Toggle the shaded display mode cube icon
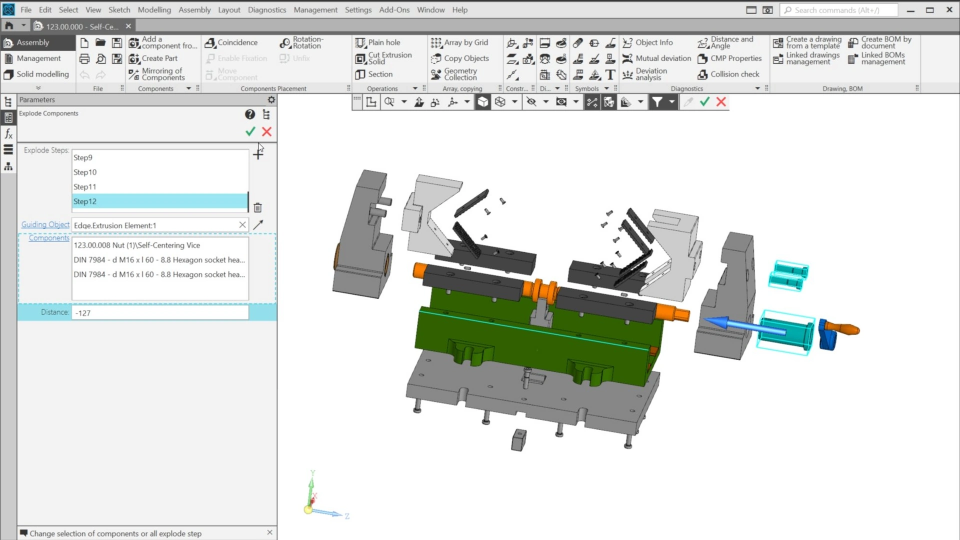The height and width of the screenshot is (540, 960). (x=482, y=102)
